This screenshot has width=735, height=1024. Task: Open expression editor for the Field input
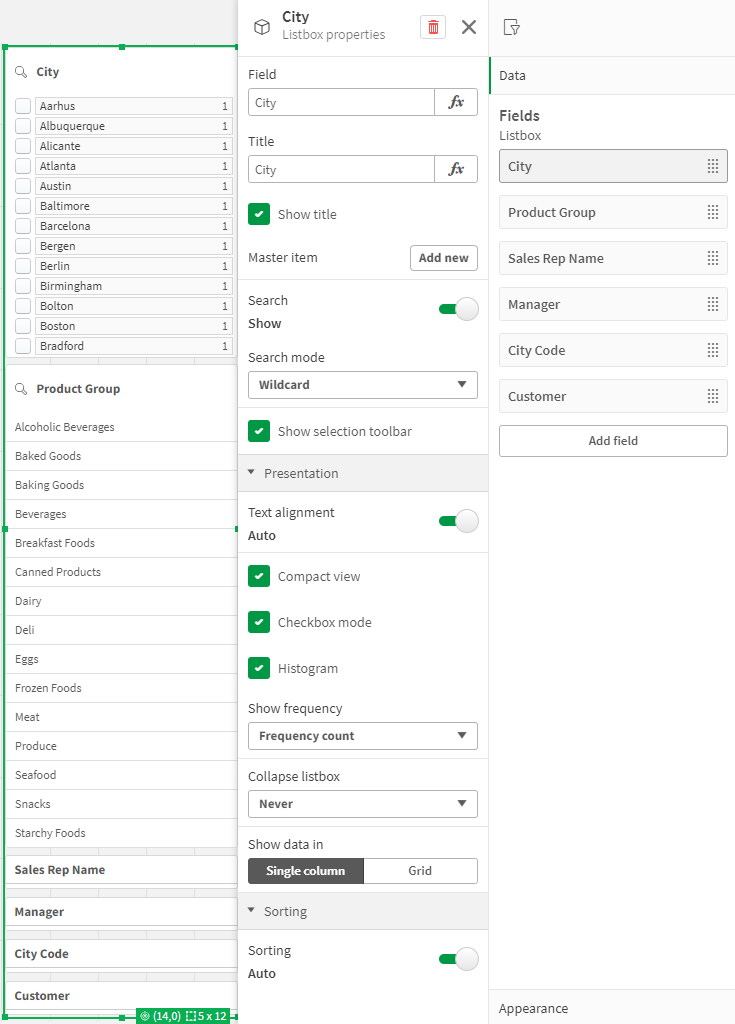click(456, 101)
